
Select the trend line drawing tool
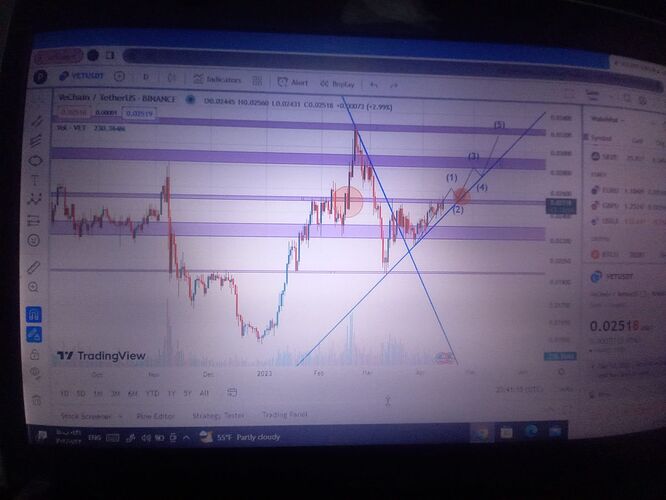pos(37,120)
